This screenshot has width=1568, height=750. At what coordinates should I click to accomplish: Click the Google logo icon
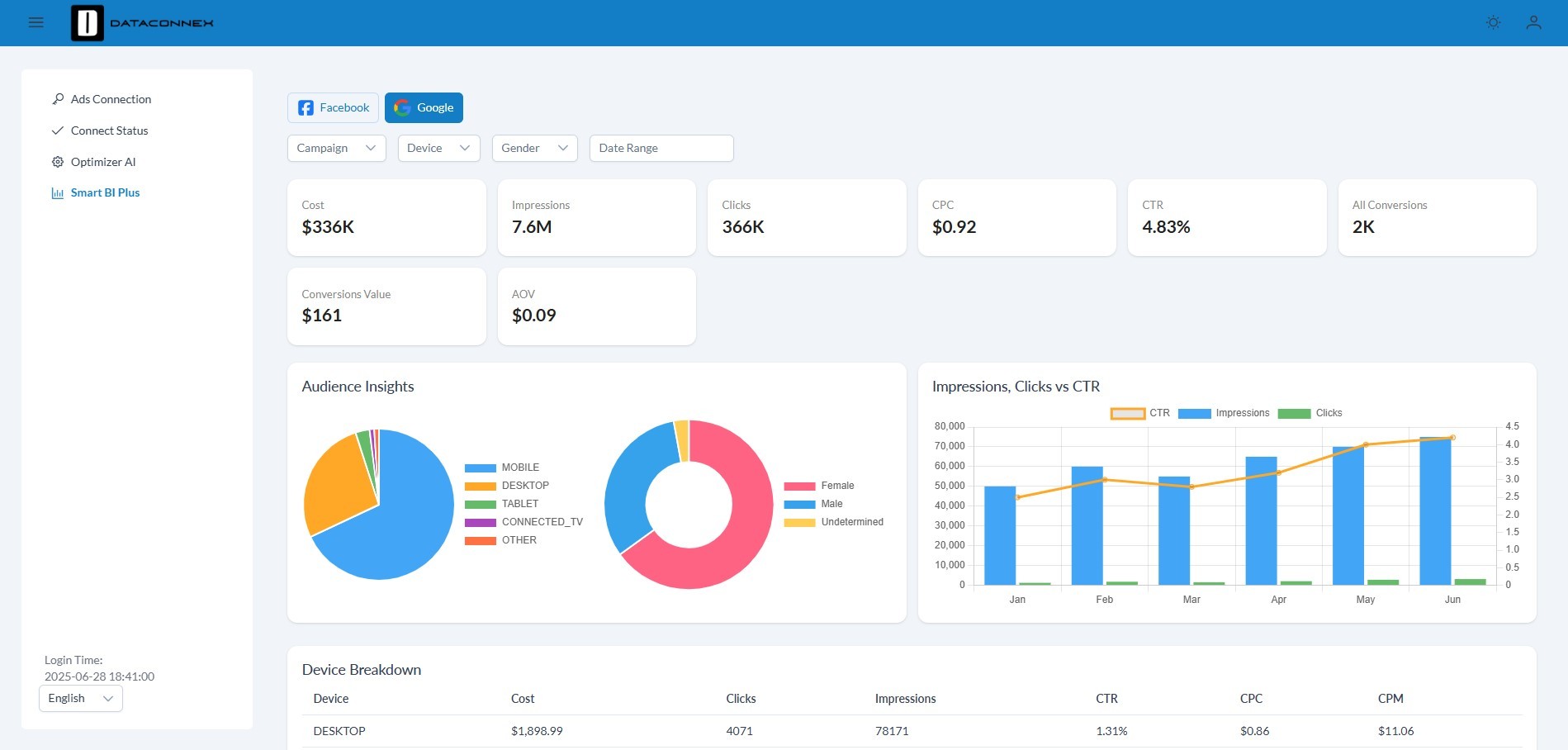[402, 108]
